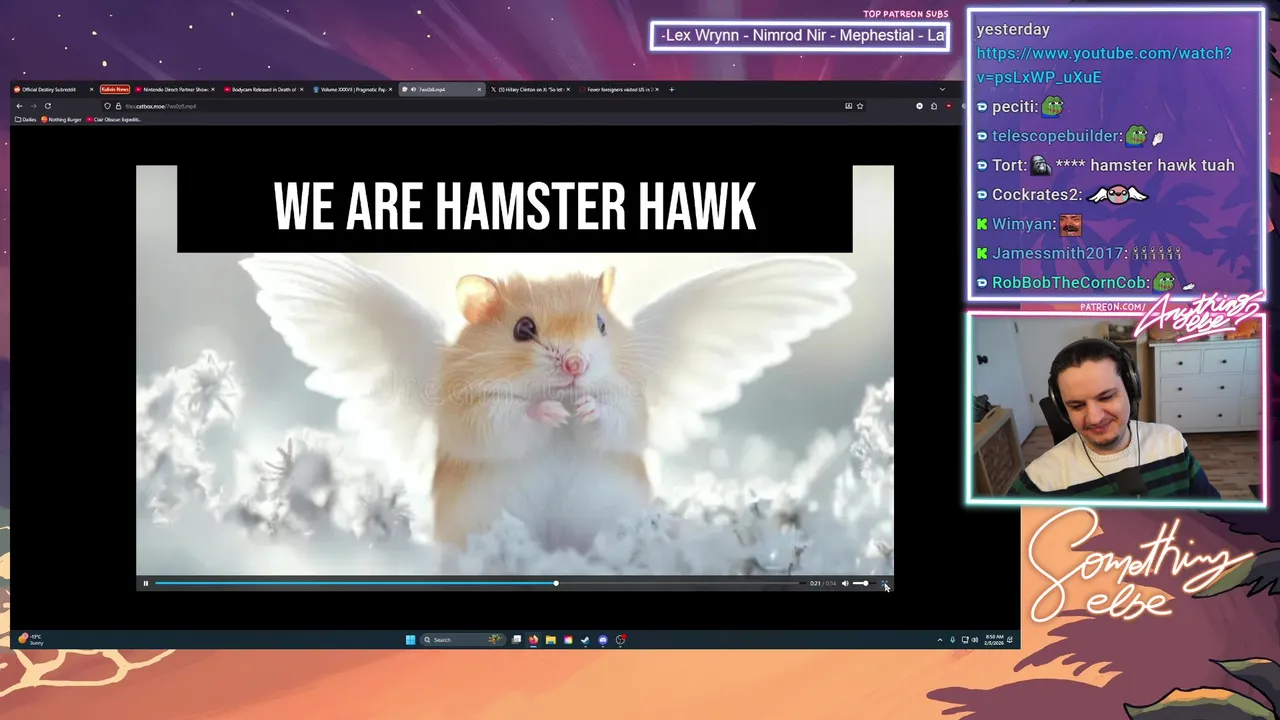Open Discord from the taskbar
1280x720 pixels.
click(603, 640)
